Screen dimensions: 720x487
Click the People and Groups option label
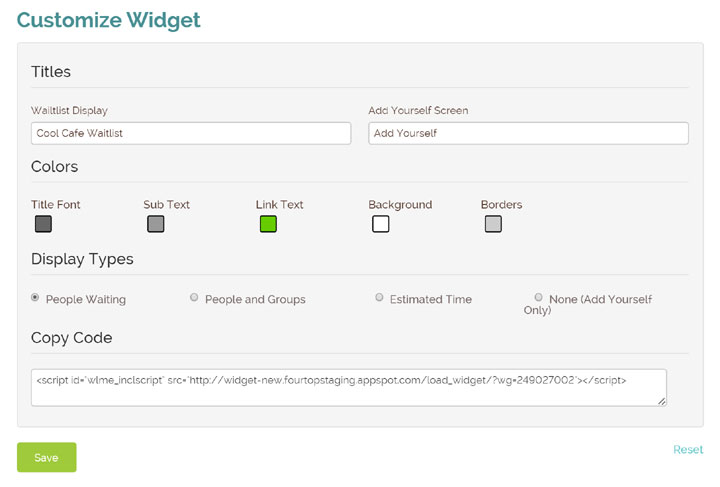[x=255, y=299]
